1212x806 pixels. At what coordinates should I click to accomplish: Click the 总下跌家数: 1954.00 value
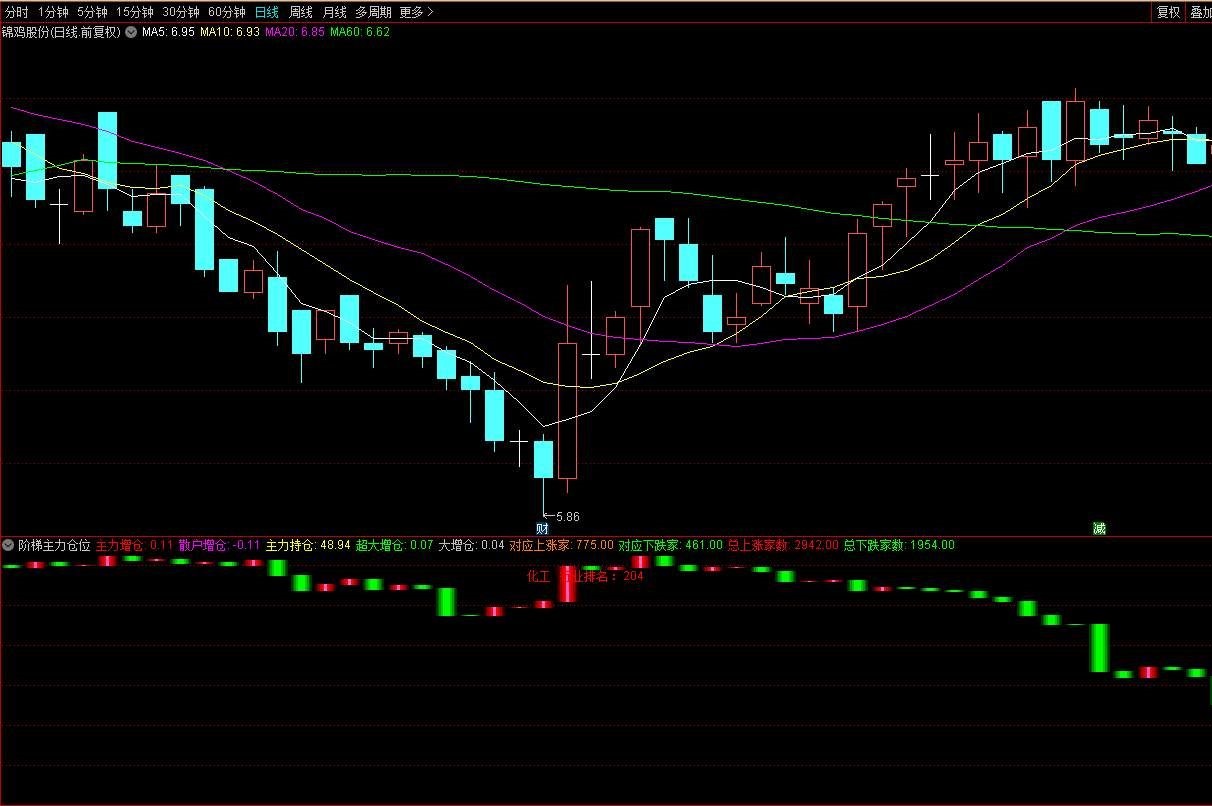[899, 545]
